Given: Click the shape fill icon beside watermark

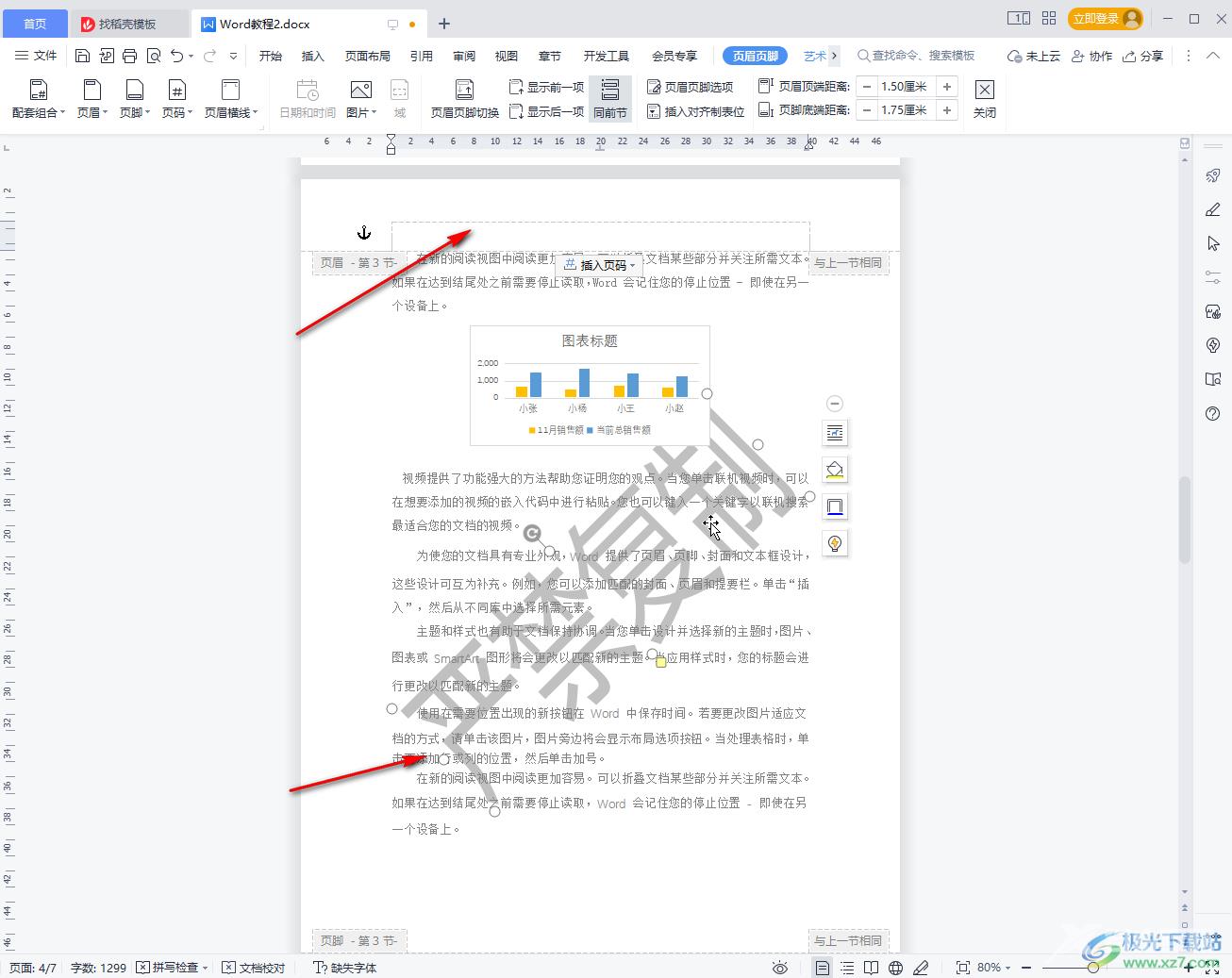Looking at the screenshot, I should point(835,470).
